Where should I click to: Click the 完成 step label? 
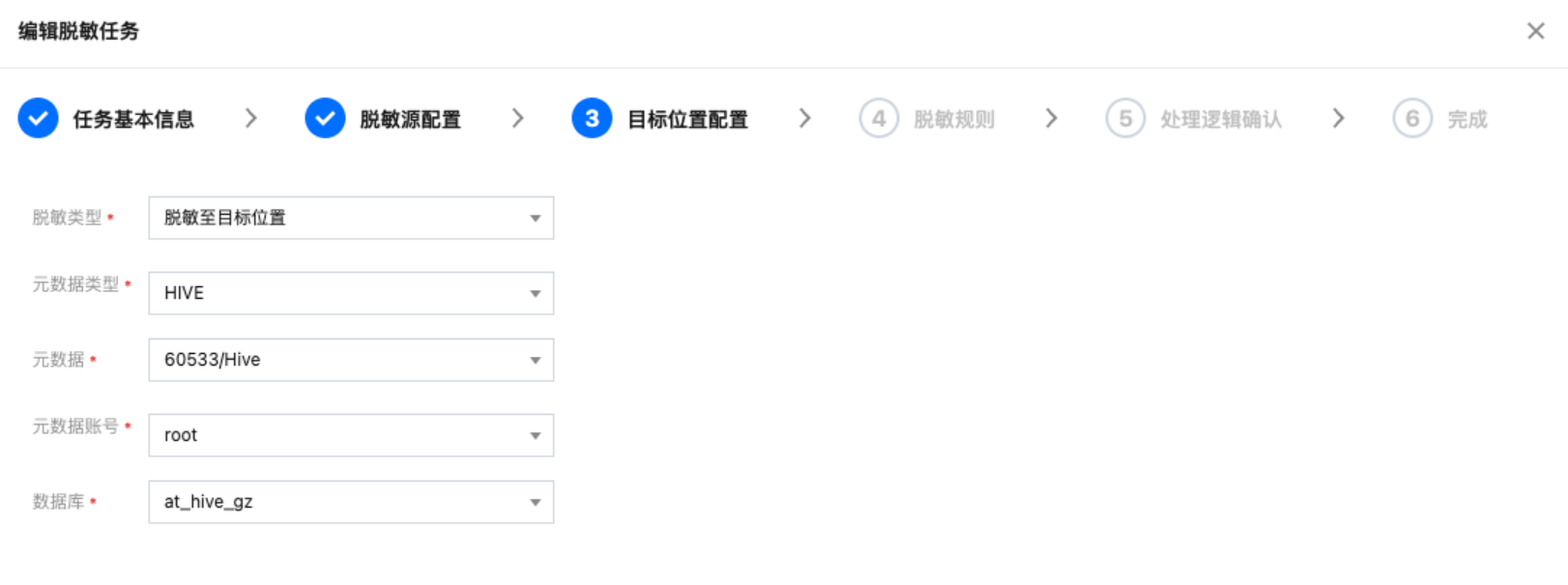click(x=1467, y=120)
